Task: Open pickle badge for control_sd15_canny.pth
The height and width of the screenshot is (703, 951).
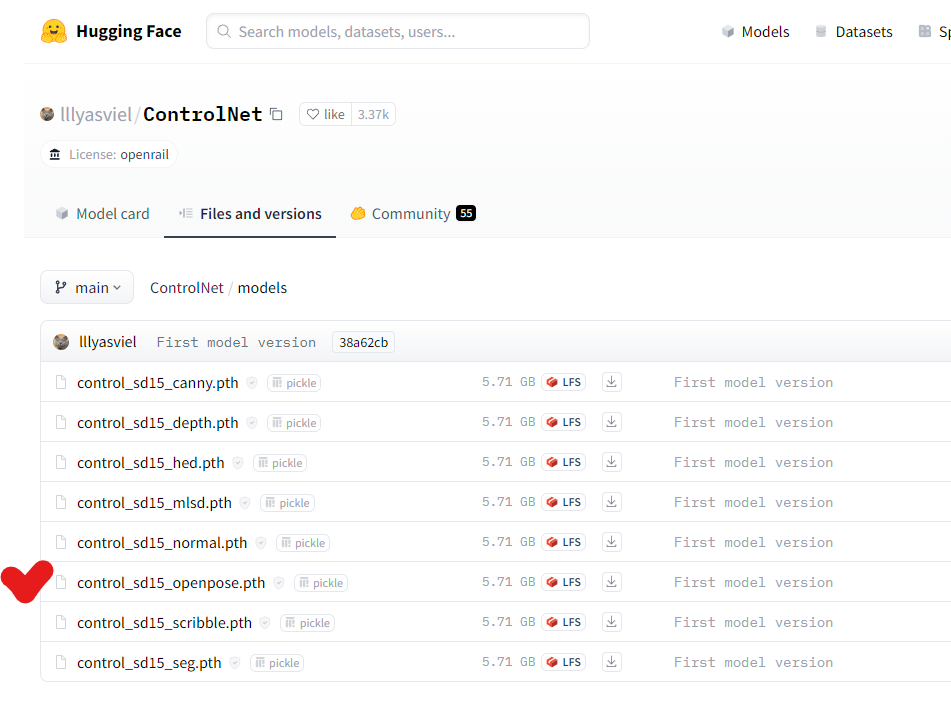Action: (x=294, y=383)
